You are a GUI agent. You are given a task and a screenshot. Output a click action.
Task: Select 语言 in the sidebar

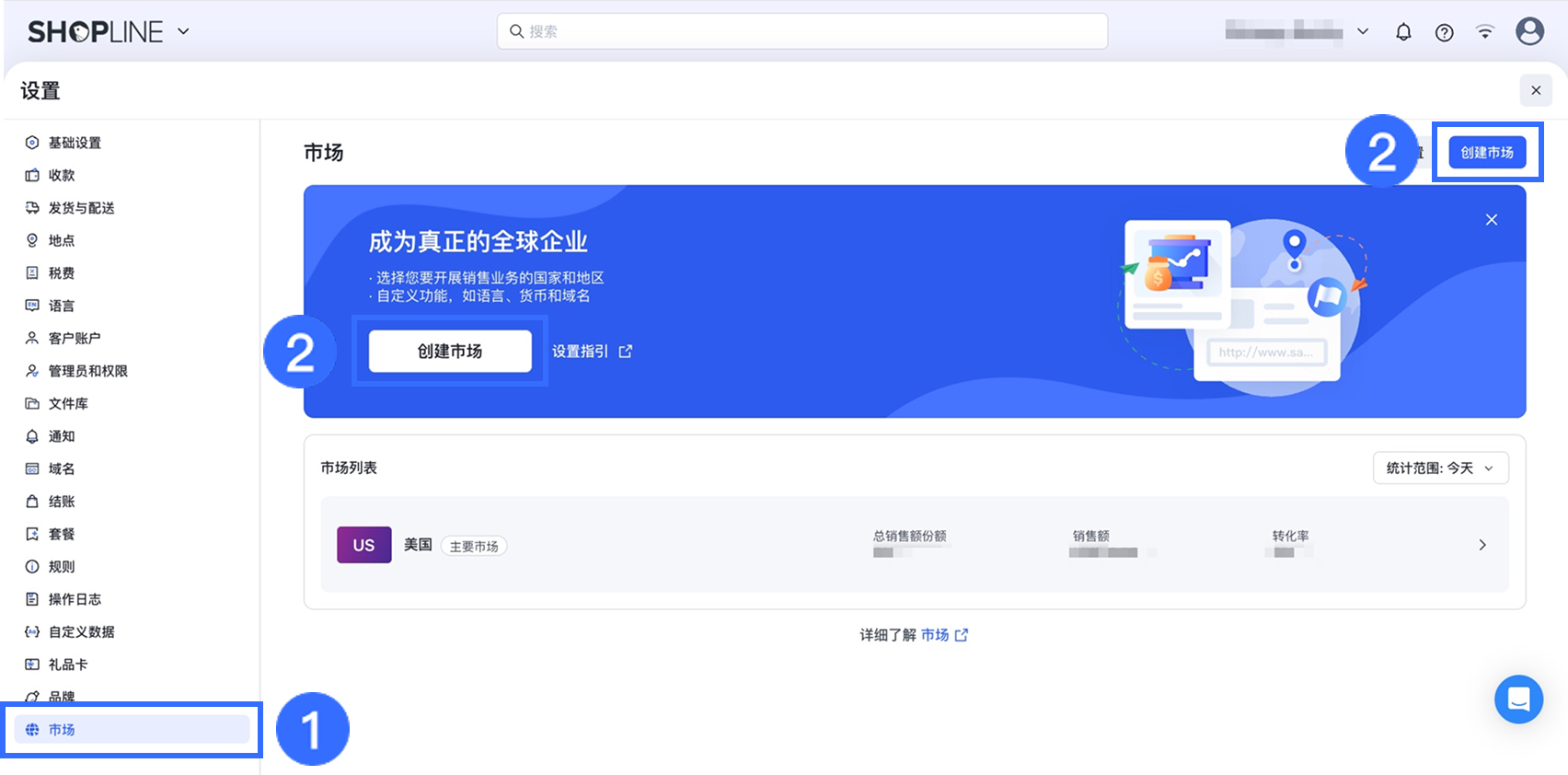tap(133, 306)
